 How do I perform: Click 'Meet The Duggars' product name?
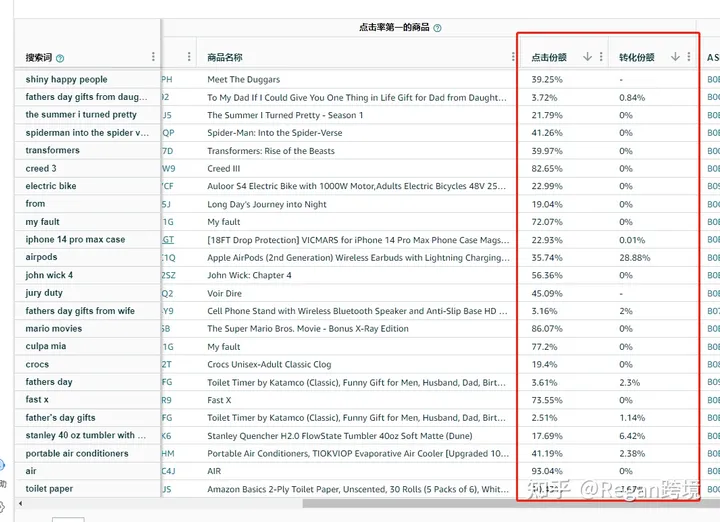[244, 79]
